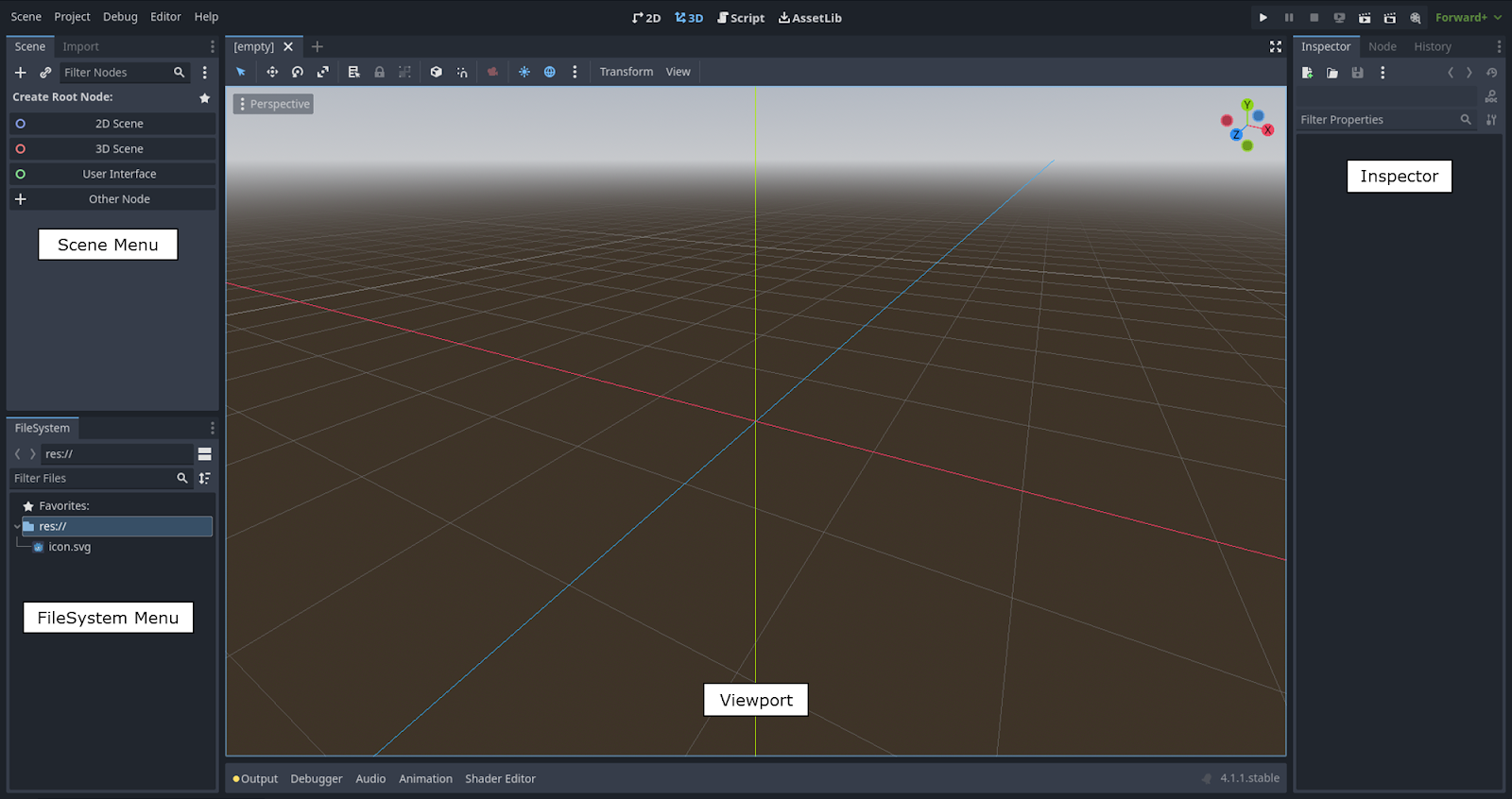Image resolution: width=1512 pixels, height=799 pixels.
Task: Run the project with Play button
Action: coord(1263,18)
